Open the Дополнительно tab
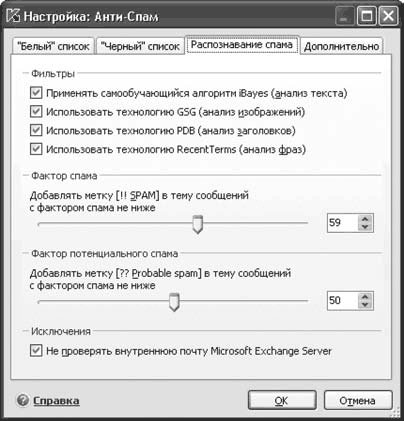 [341, 46]
